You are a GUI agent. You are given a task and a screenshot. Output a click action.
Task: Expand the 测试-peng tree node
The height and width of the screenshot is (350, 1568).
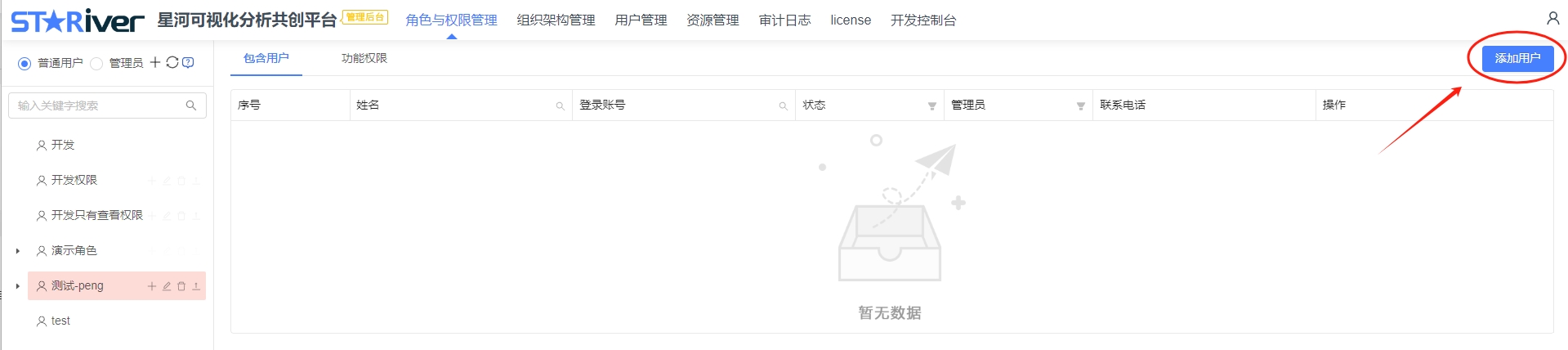pos(18,286)
